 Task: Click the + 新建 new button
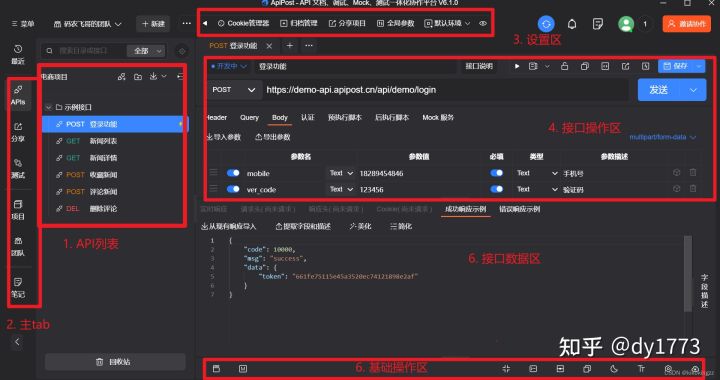tap(153, 24)
